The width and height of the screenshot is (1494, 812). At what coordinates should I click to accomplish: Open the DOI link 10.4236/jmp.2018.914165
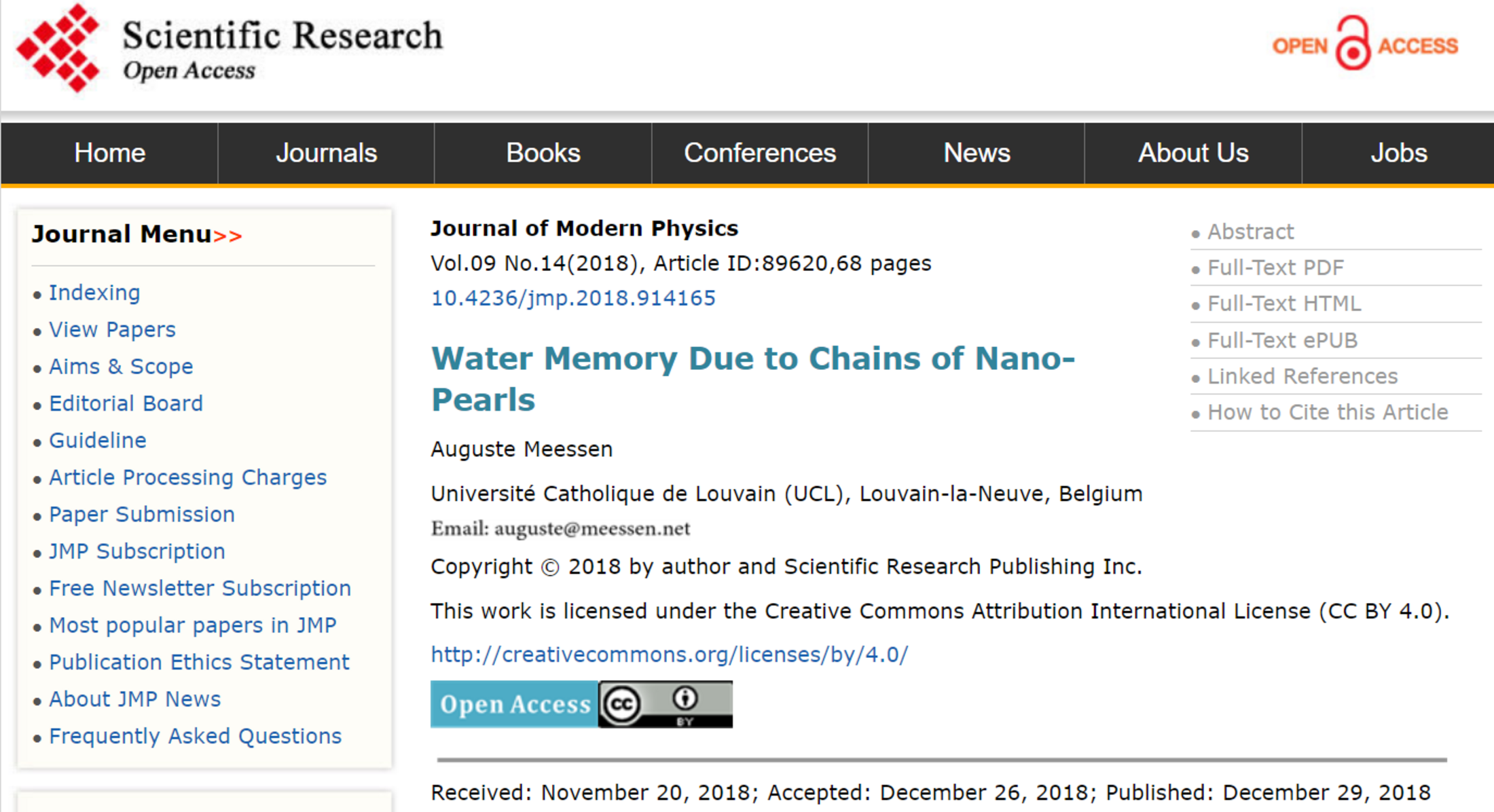(x=573, y=298)
